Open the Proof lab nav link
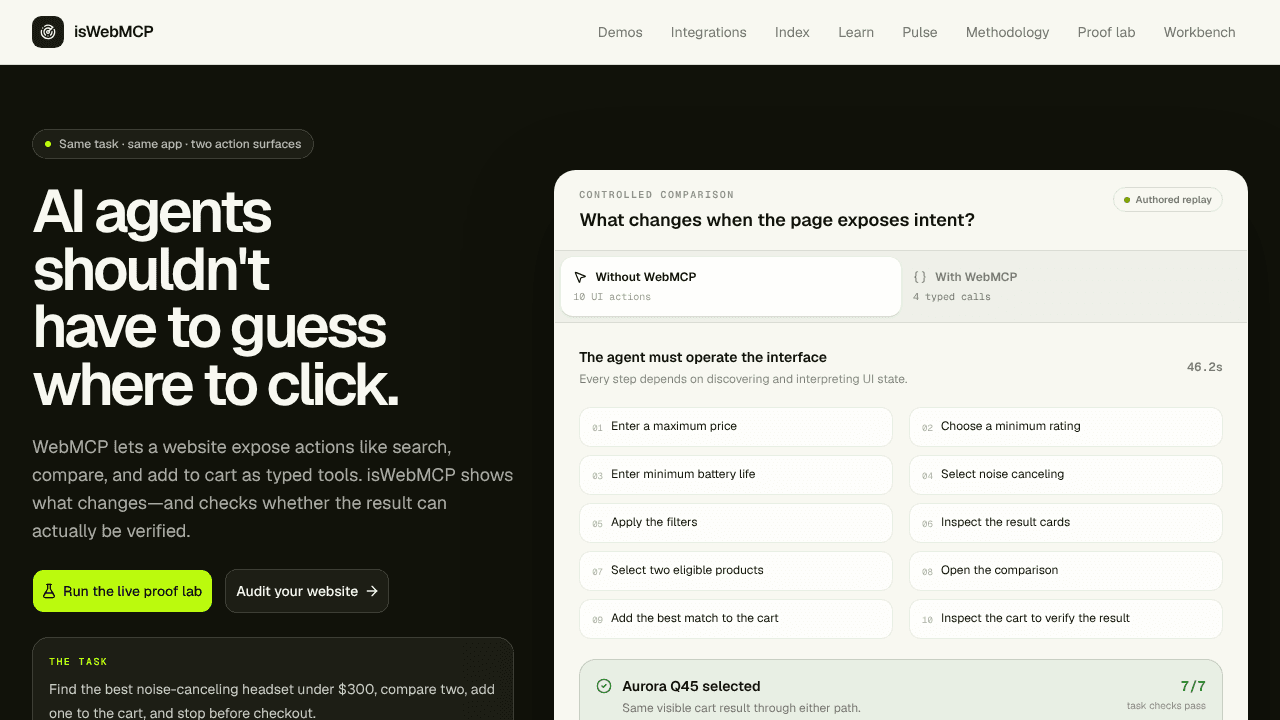The height and width of the screenshot is (720, 1280). (1107, 32)
